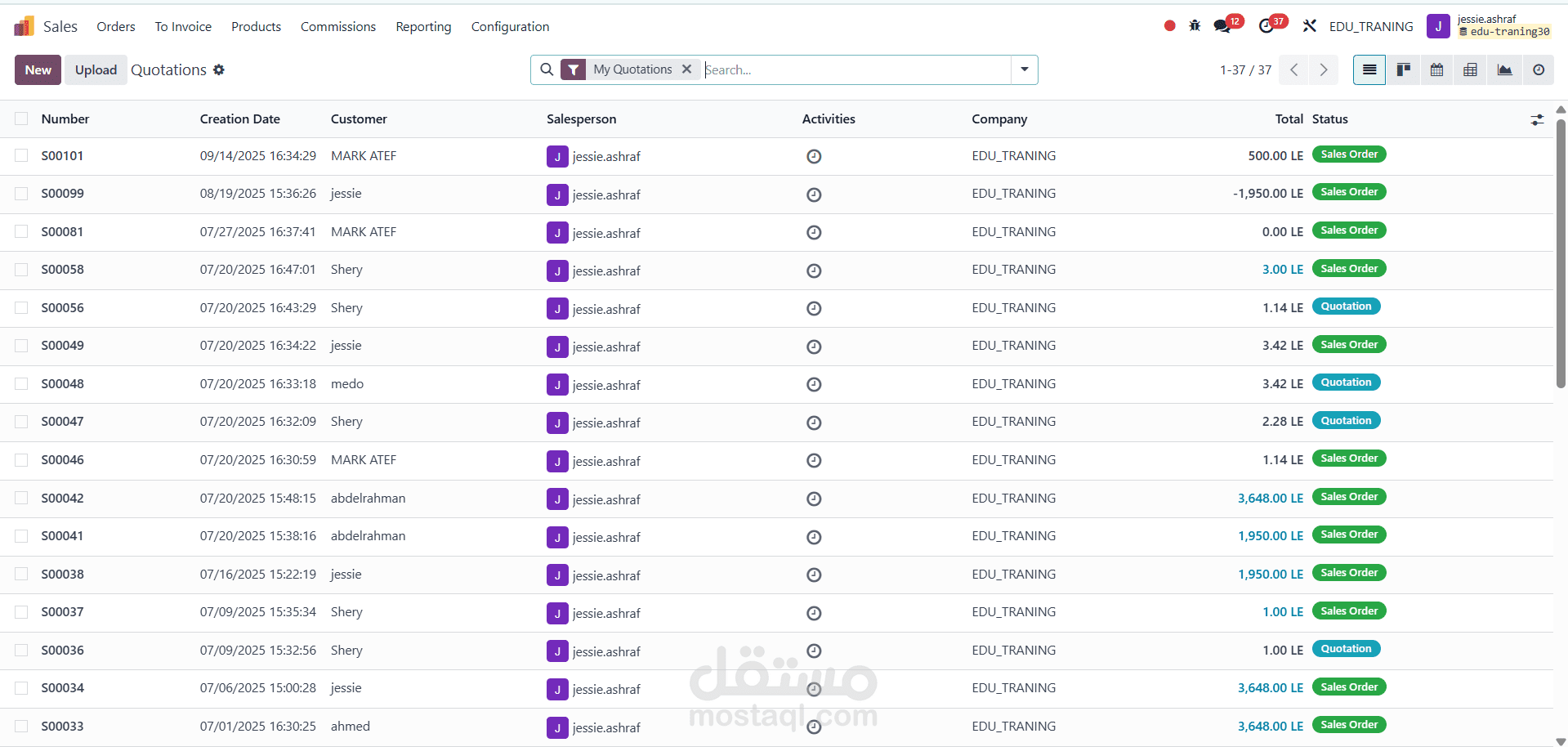Open activity clock for order S00101
This screenshot has height=747, width=1568.
point(814,156)
